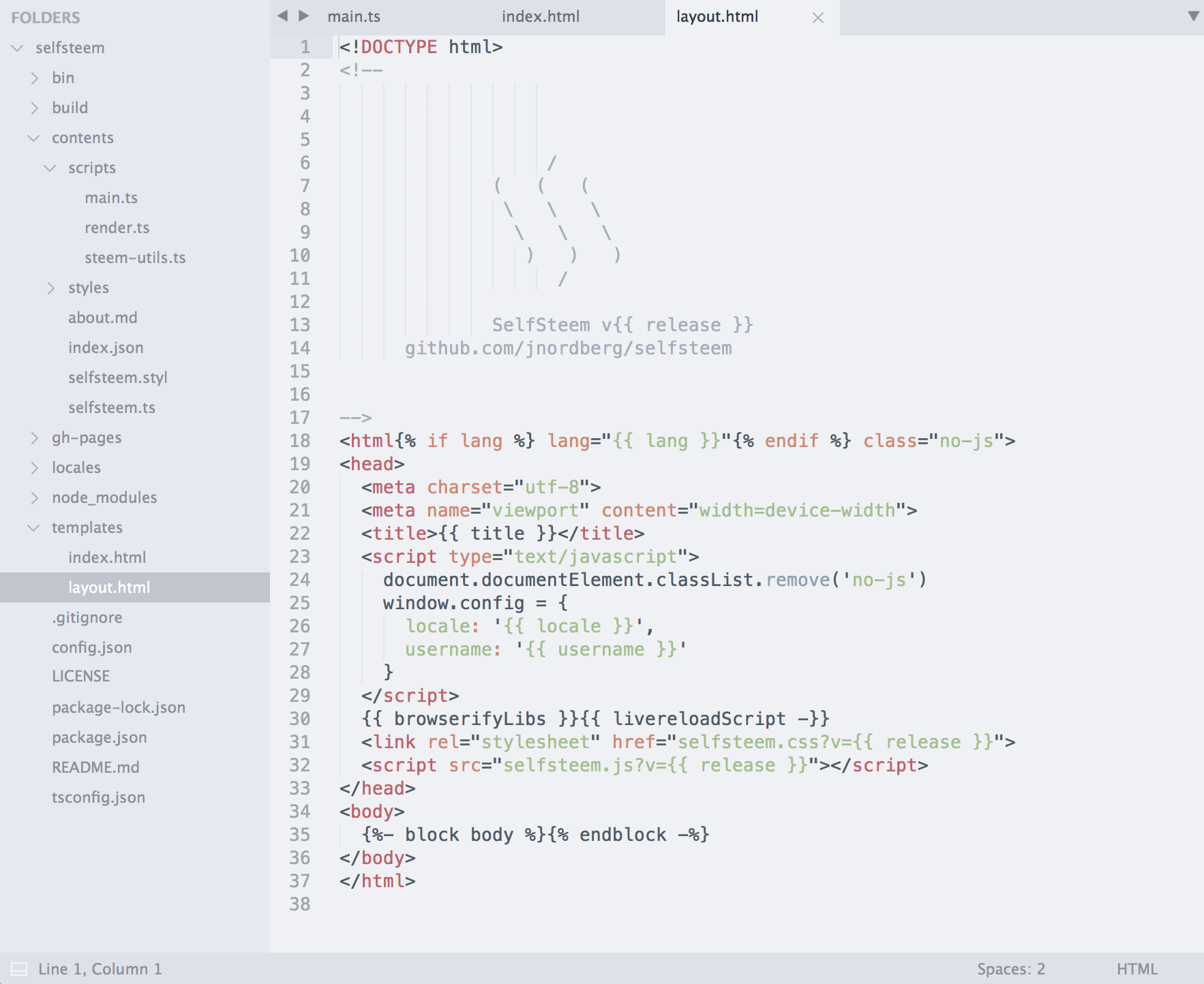Open index.html under templates
This screenshot has height=984, width=1204.
[x=107, y=557]
